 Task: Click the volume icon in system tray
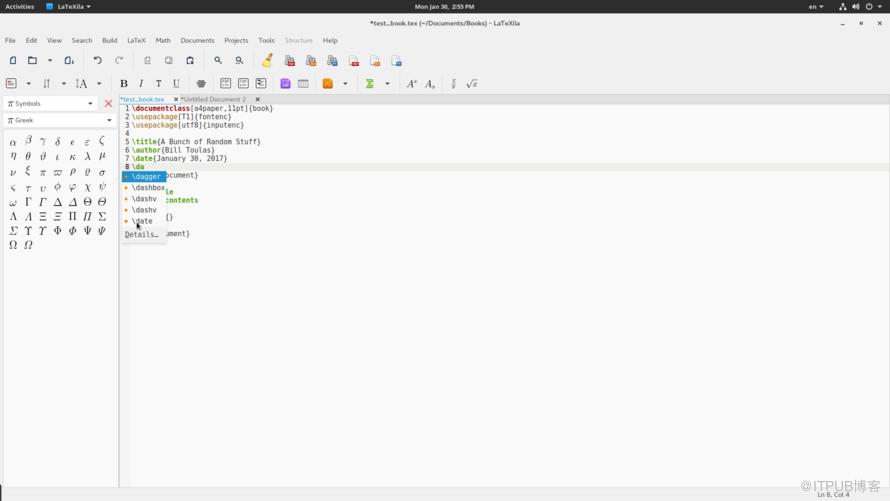(x=855, y=7)
